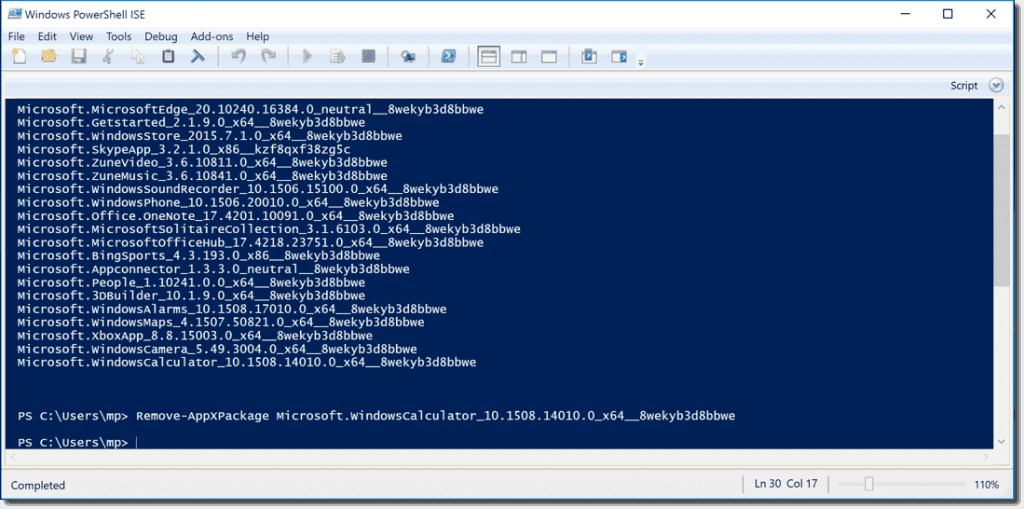Click the Microsoft.WindowsStore package line
This screenshot has height=509, width=1024.
tap(210, 136)
